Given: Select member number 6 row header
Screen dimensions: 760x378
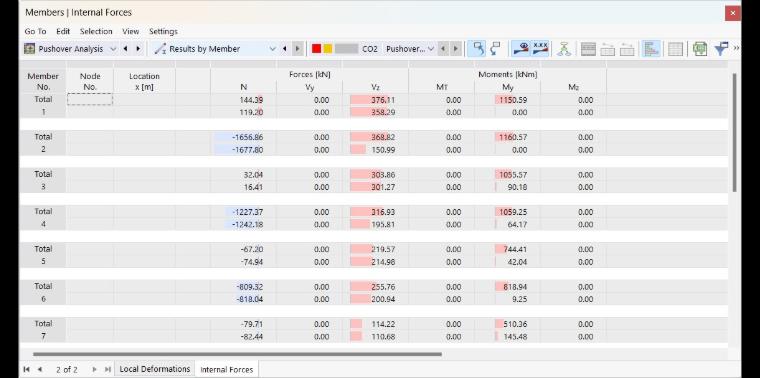Looking at the screenshot, I should (43, 299).
